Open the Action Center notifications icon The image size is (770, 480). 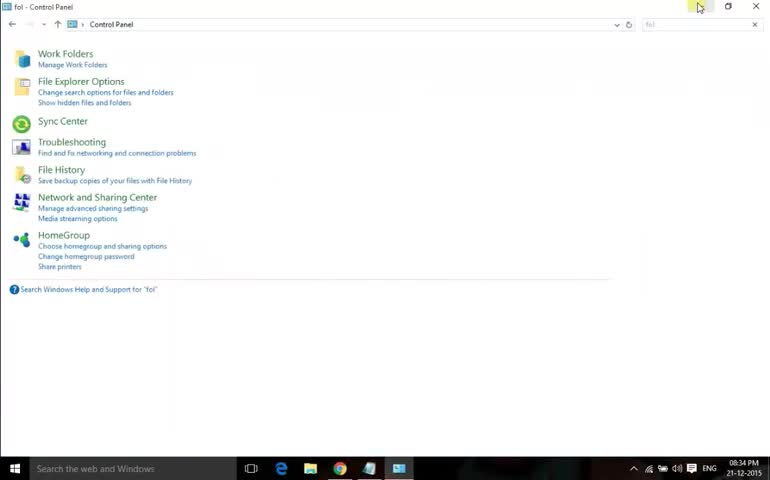[691, 469]
